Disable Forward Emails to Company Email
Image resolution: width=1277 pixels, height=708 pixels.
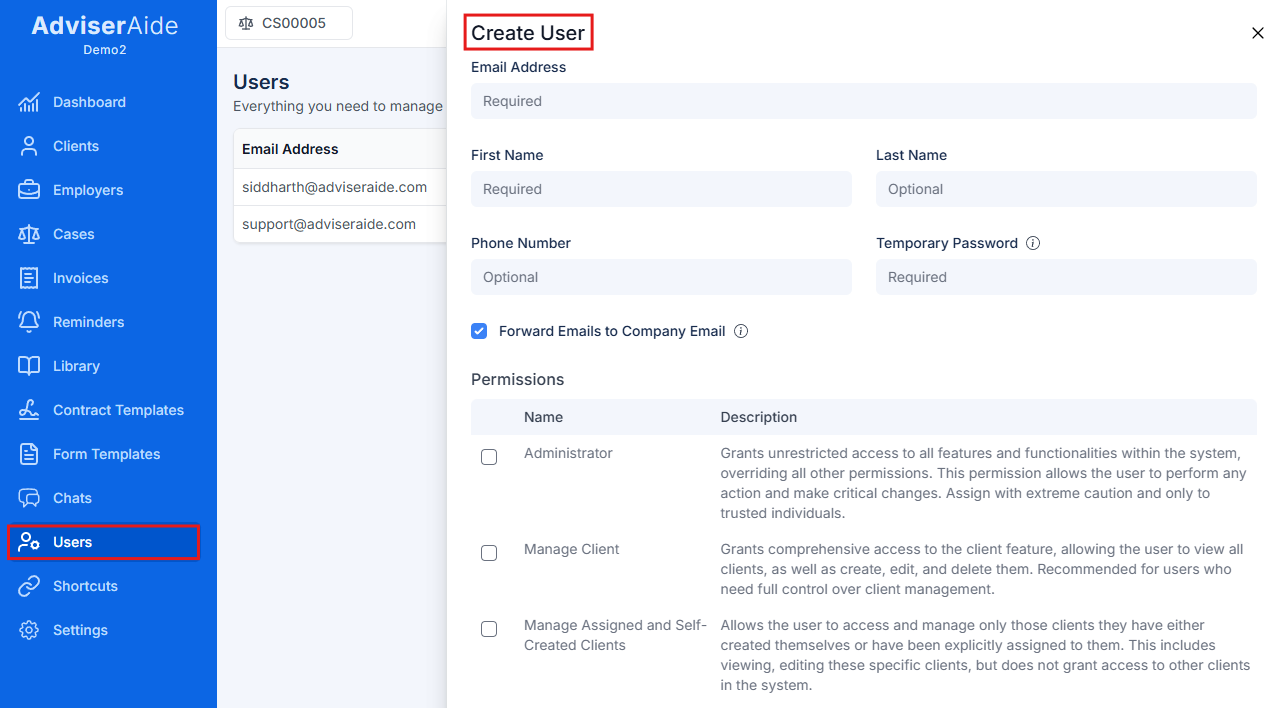pos(479,330)
